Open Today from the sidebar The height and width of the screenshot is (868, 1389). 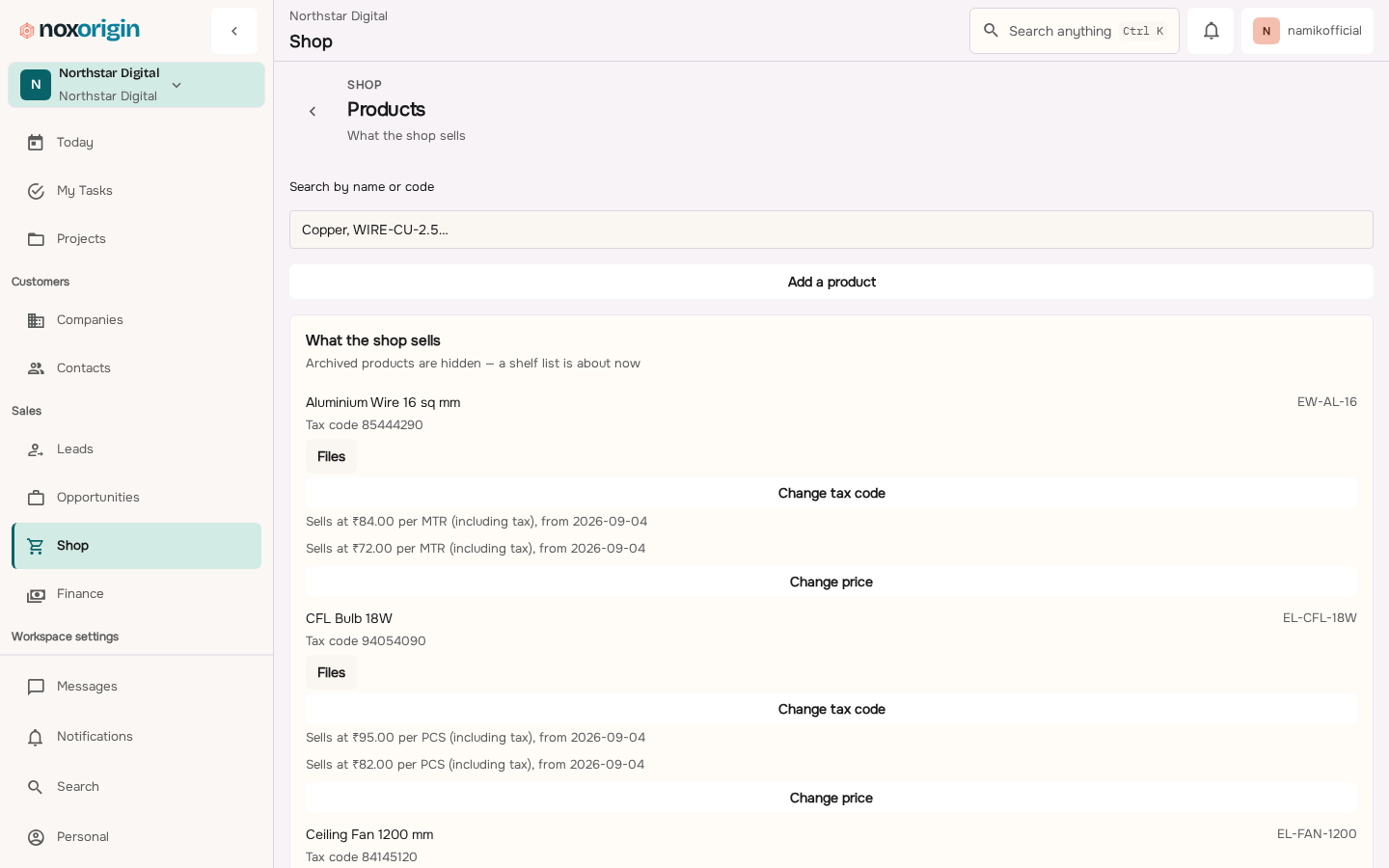(136, 143)
